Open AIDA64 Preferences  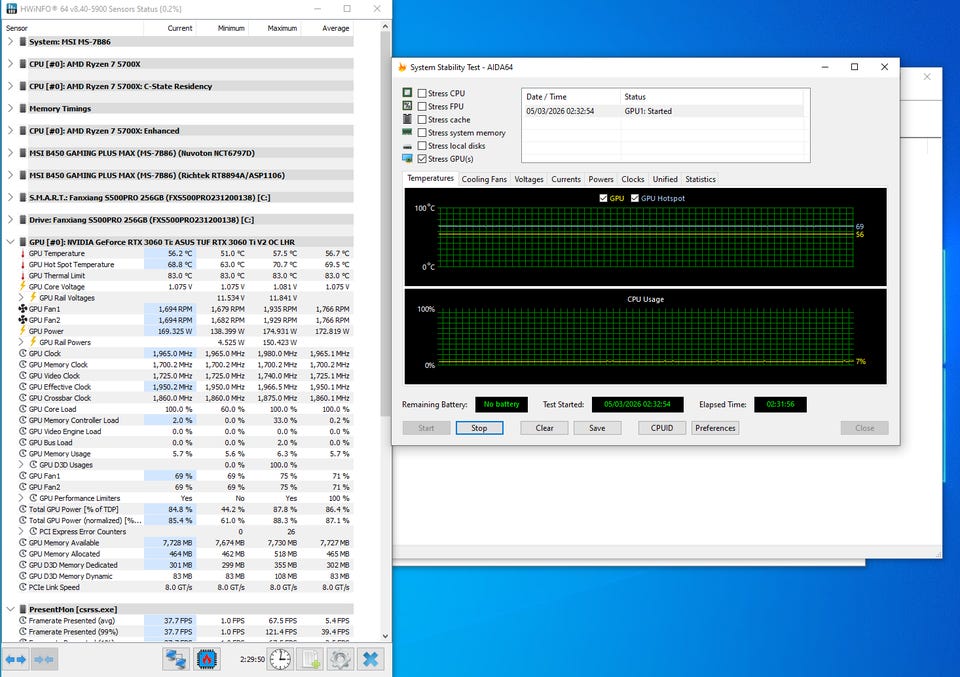(x=715, y=428)
